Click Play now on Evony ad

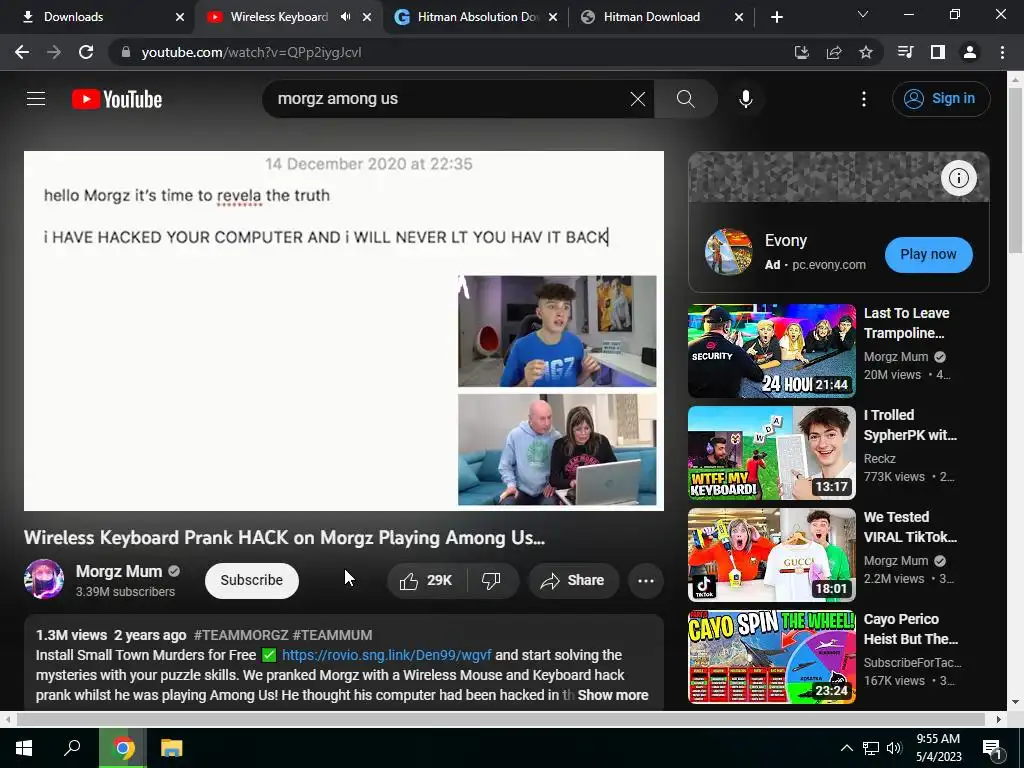pyautogui.click(x=928, y=255)
